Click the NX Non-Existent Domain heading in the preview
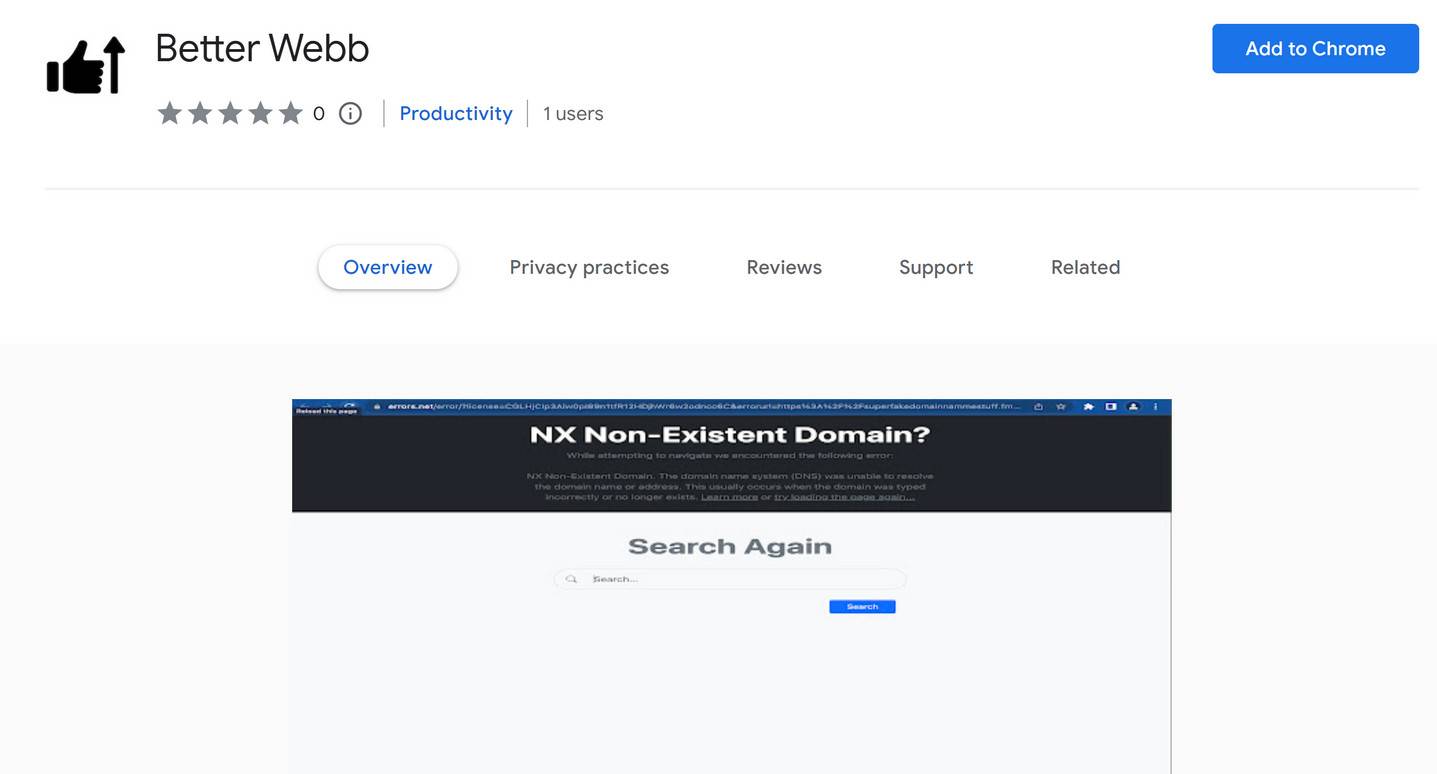 [730, 435]
